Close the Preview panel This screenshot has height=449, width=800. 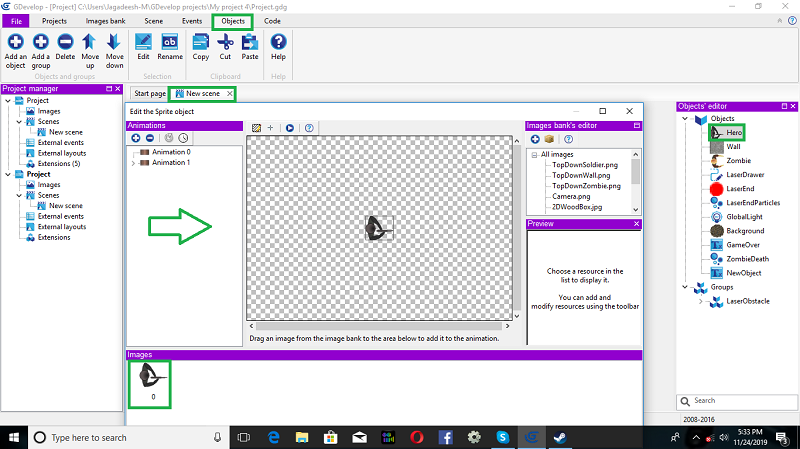click(x=636, y=224)
